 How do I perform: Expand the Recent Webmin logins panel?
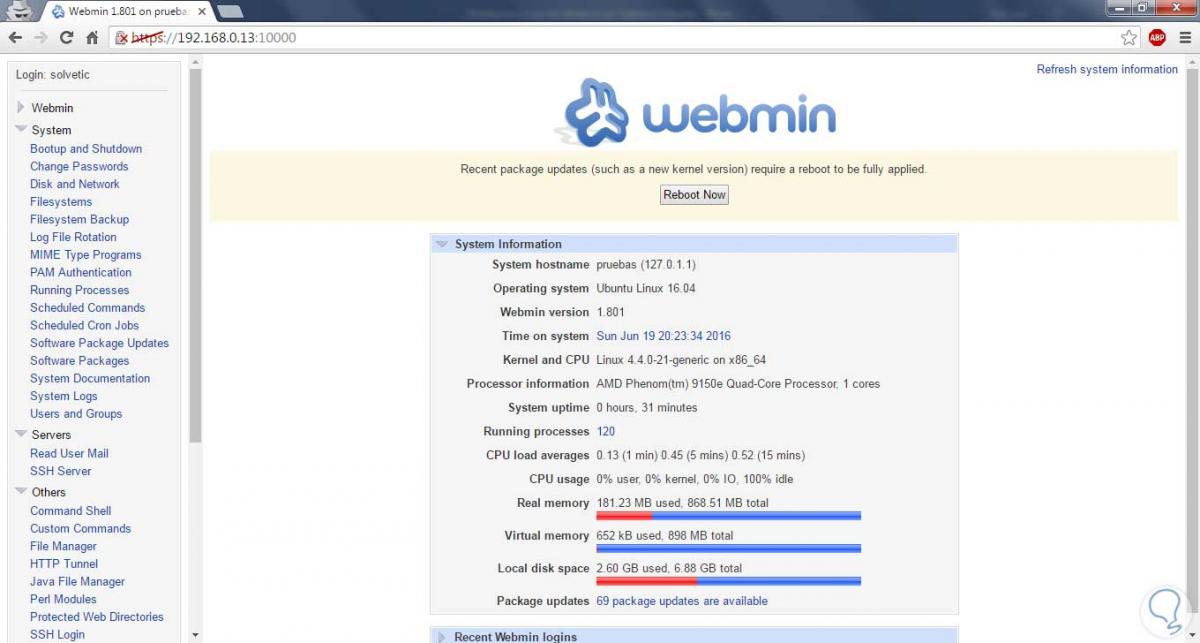point(441,637)
